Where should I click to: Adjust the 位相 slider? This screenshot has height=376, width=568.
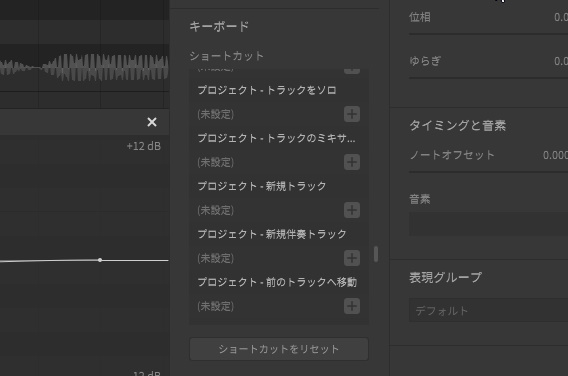tap(488, 34)
